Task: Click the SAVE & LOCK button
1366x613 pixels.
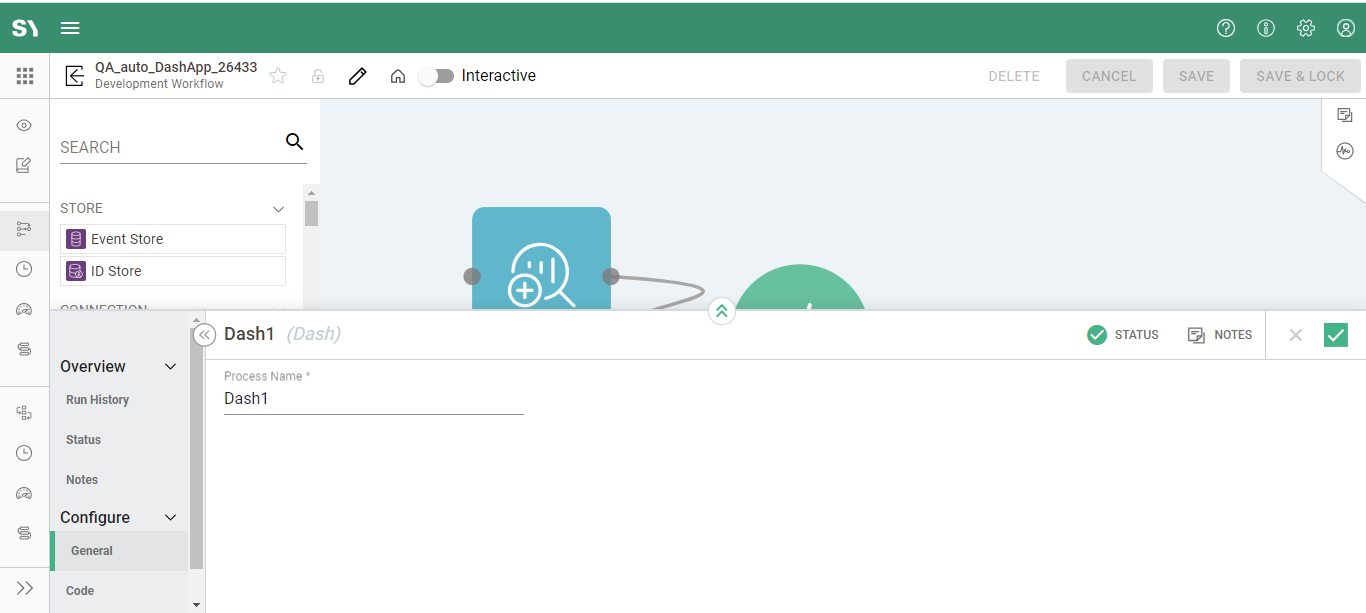Action: pyautogui.click(x=1300, y=76)
